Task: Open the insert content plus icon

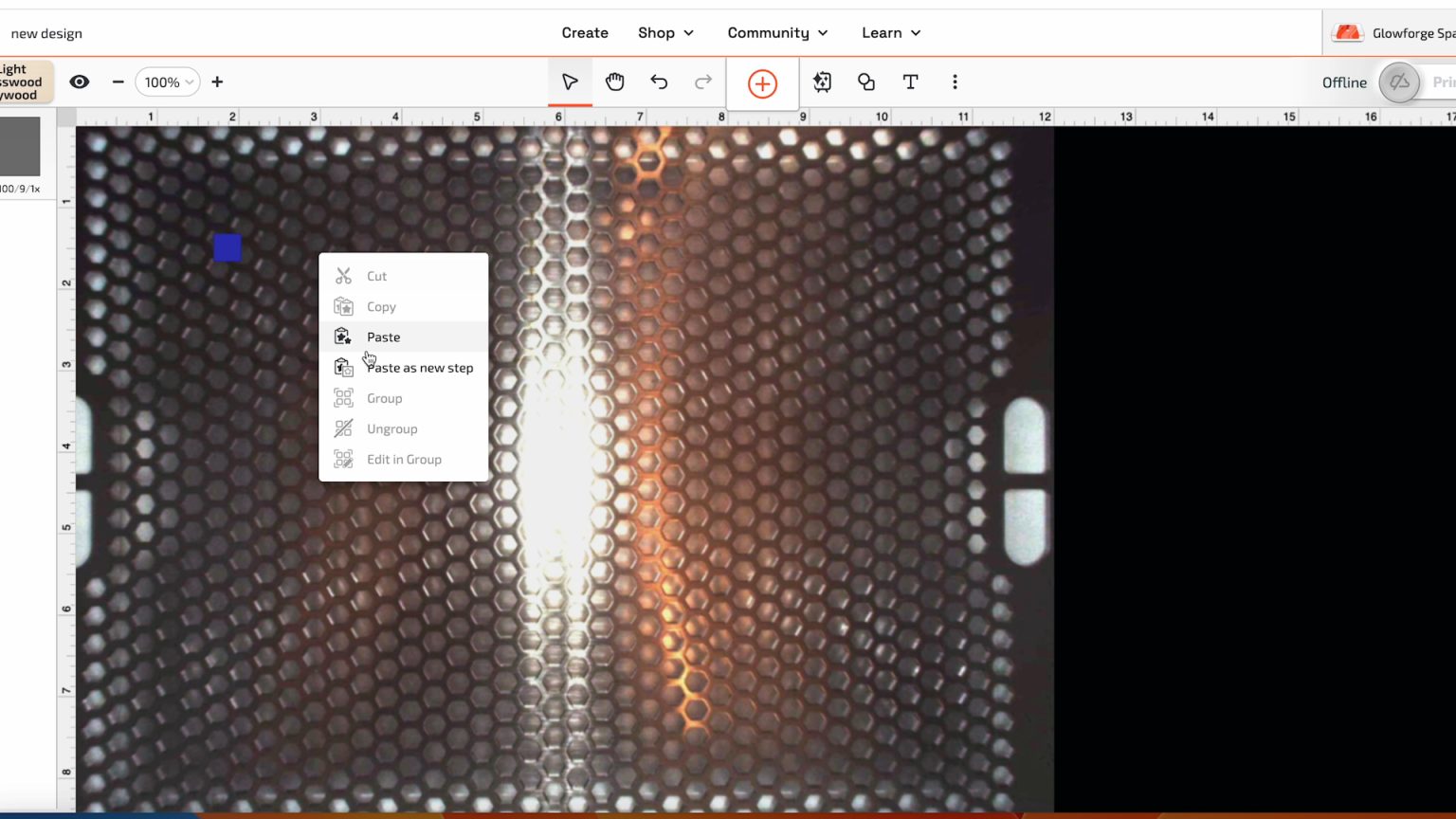Action: tap(762, 83)
